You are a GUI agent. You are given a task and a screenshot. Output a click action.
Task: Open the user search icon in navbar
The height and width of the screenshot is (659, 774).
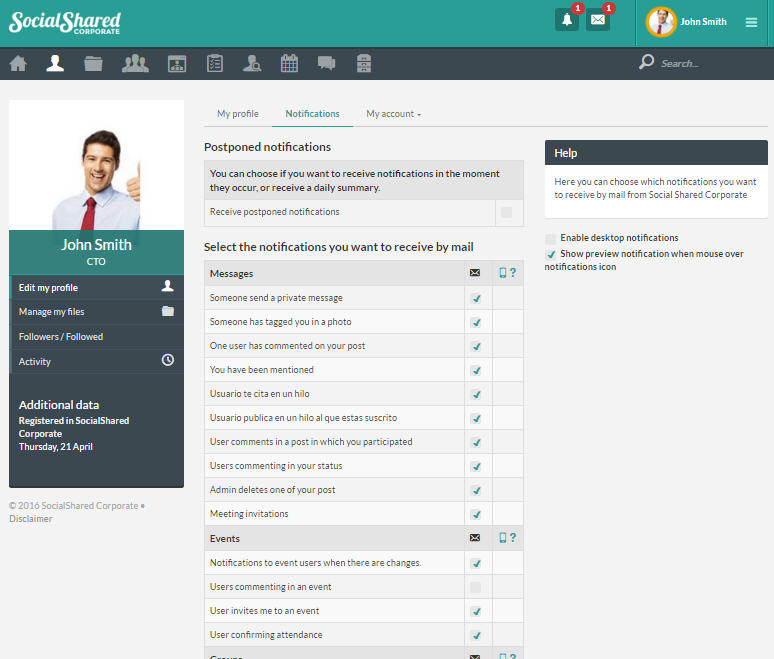(252, 64)
